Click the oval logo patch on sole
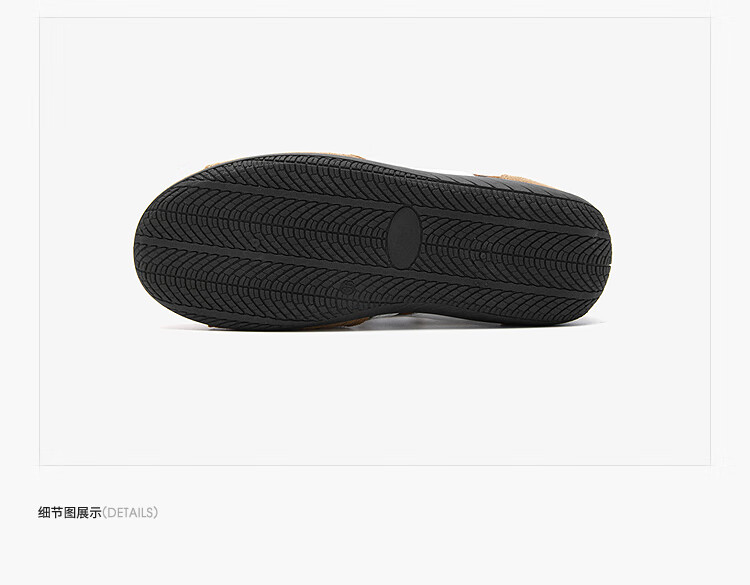 [405, 238]
